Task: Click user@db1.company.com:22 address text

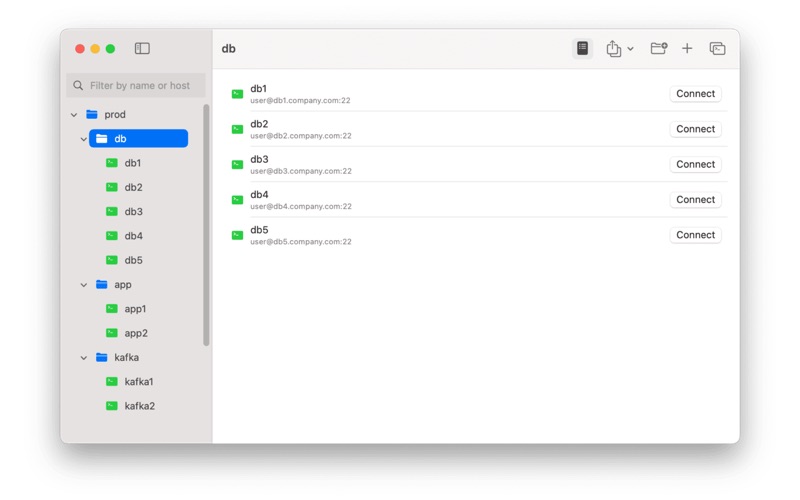Action: pyautogui.click(x=300, y=101)
